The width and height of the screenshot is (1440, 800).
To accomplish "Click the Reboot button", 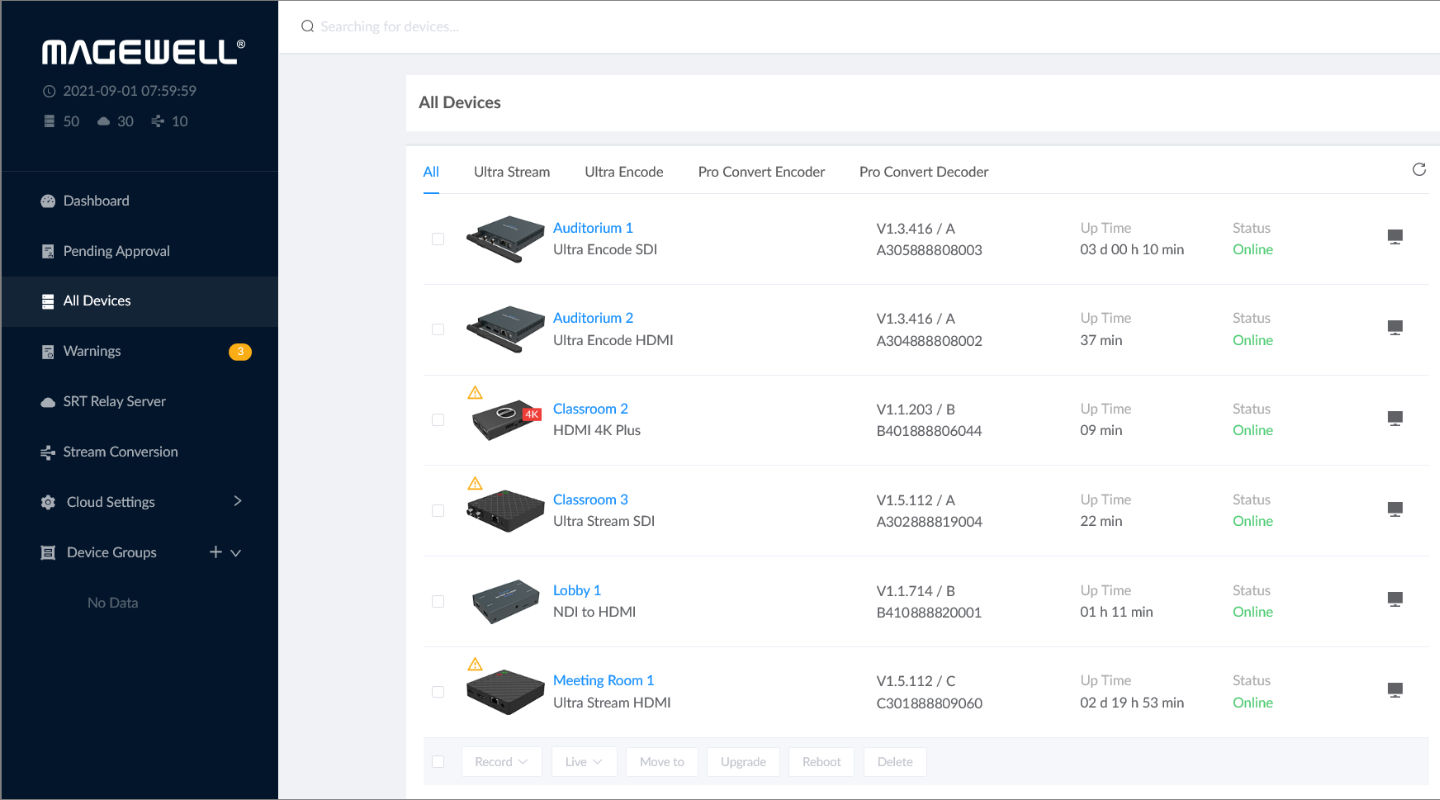I will [821, 762].
